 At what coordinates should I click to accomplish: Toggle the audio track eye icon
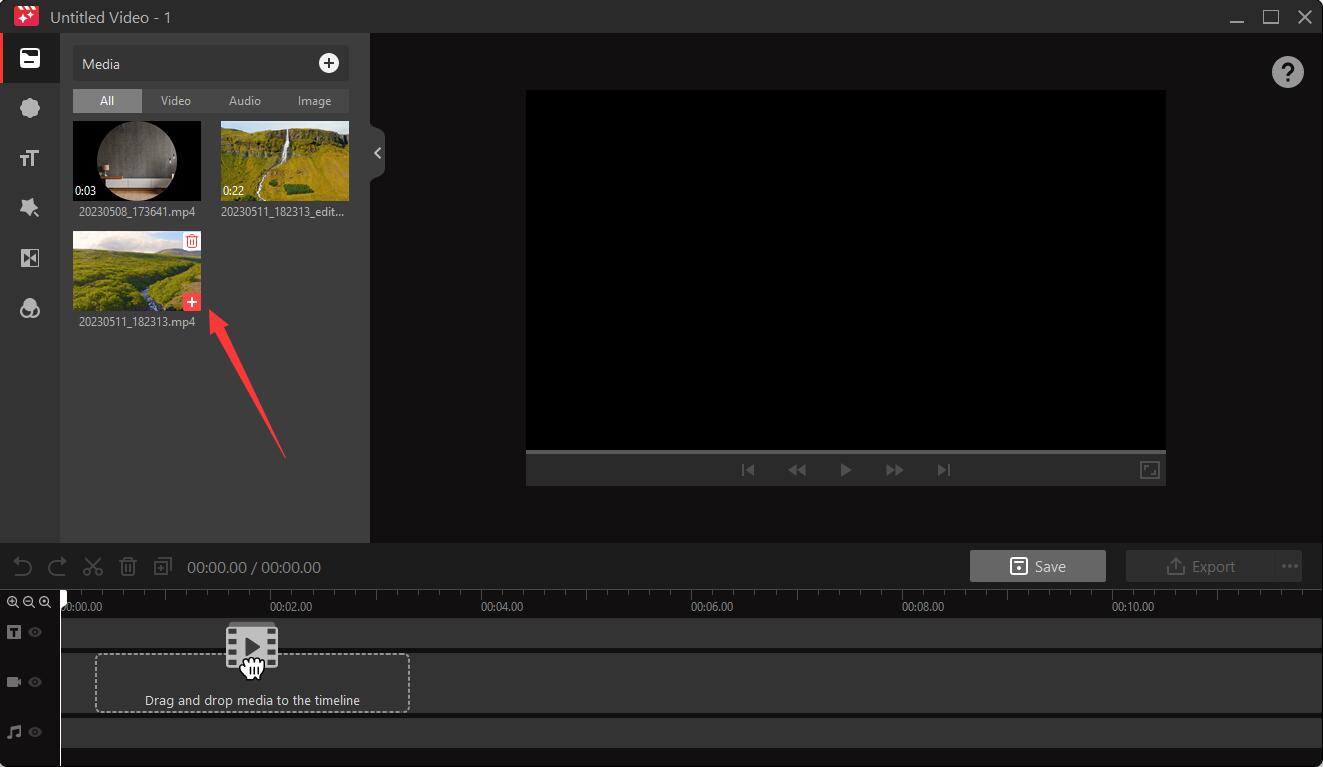click(x=34, y=731)
